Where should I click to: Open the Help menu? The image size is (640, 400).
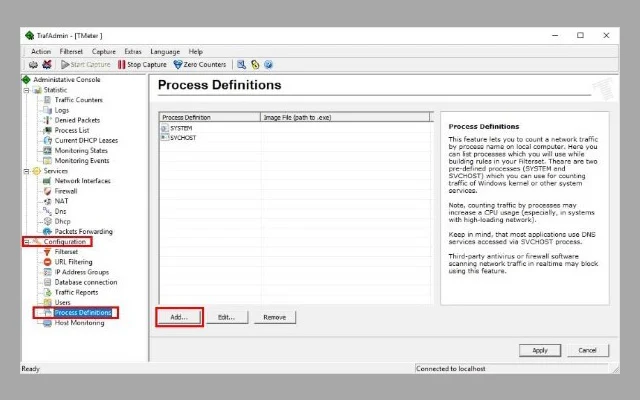pos(196,51)
